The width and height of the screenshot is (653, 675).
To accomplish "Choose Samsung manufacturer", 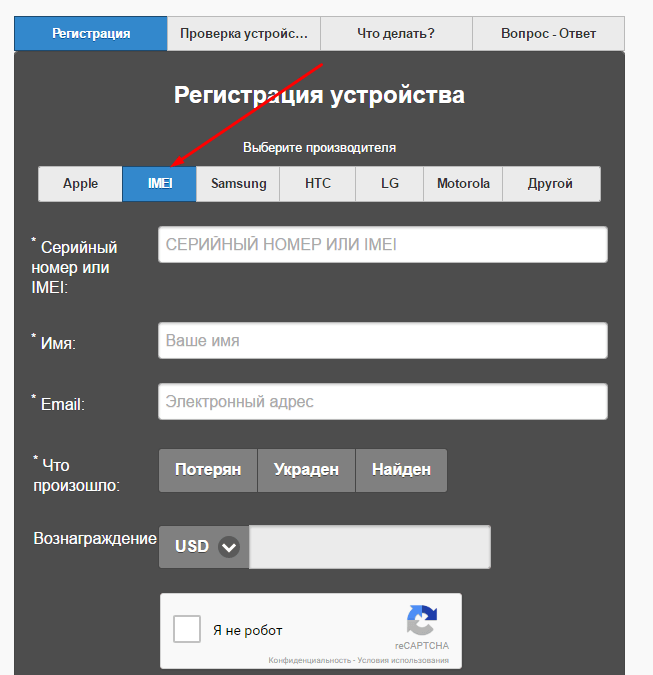I will point(238,184).
